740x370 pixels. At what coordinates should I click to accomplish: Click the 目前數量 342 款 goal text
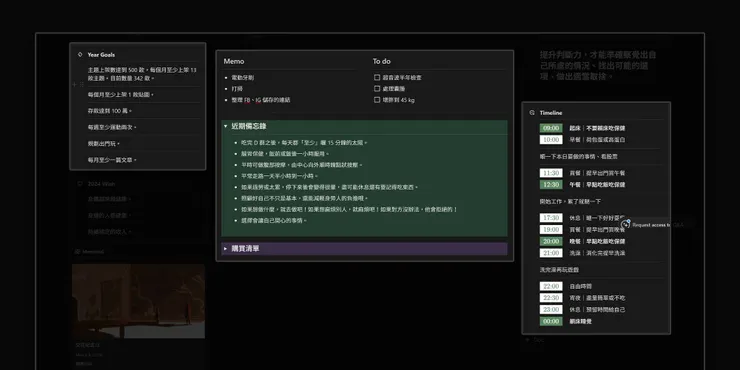132,78
